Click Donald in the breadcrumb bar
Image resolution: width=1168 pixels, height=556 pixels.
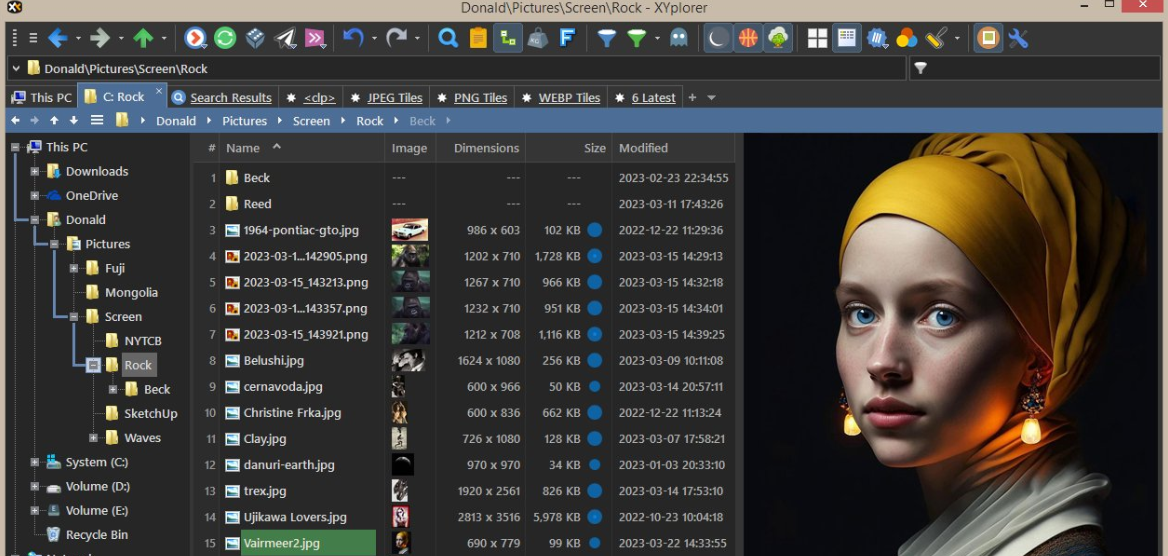(176, 121)
